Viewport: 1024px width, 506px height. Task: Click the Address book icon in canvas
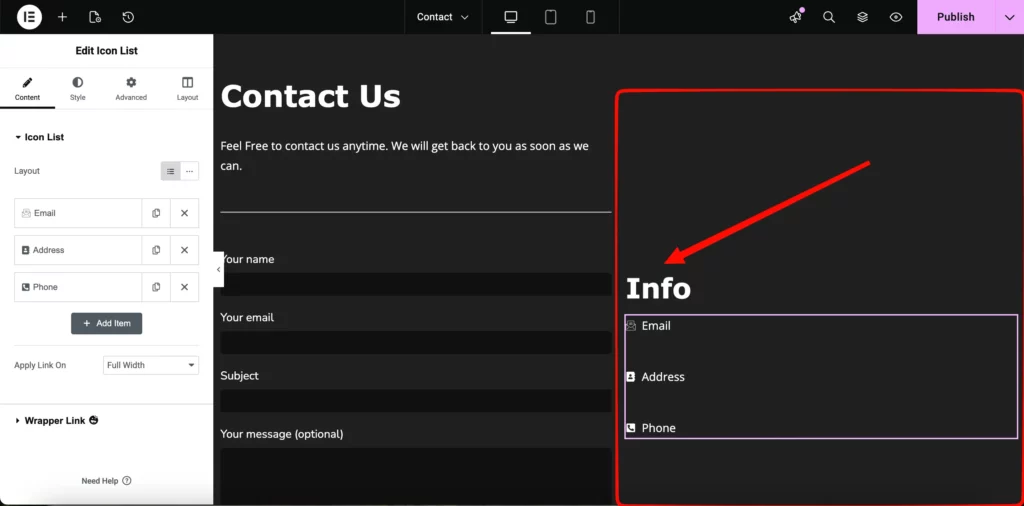pyautogui.click(x=631, y=377)
